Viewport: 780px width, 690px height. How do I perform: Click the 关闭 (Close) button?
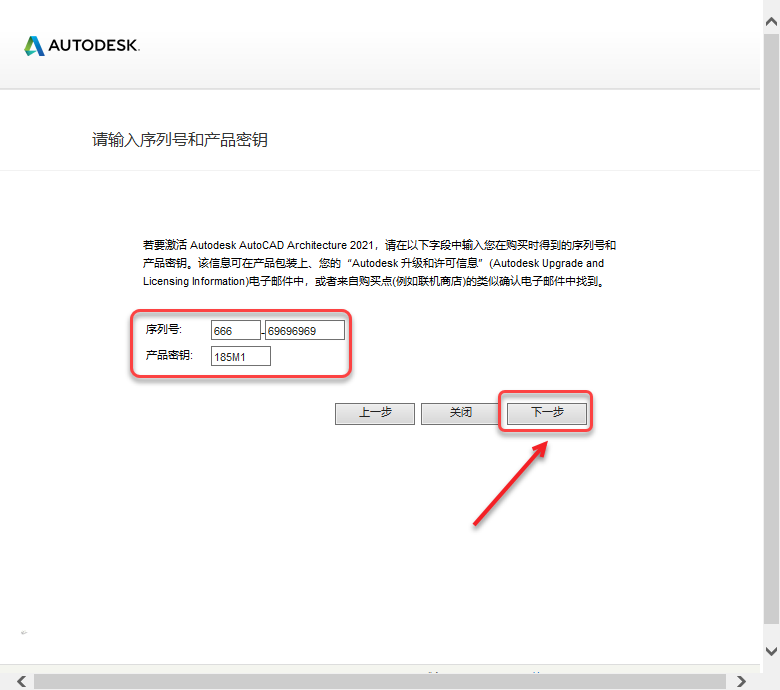point(461,413)
